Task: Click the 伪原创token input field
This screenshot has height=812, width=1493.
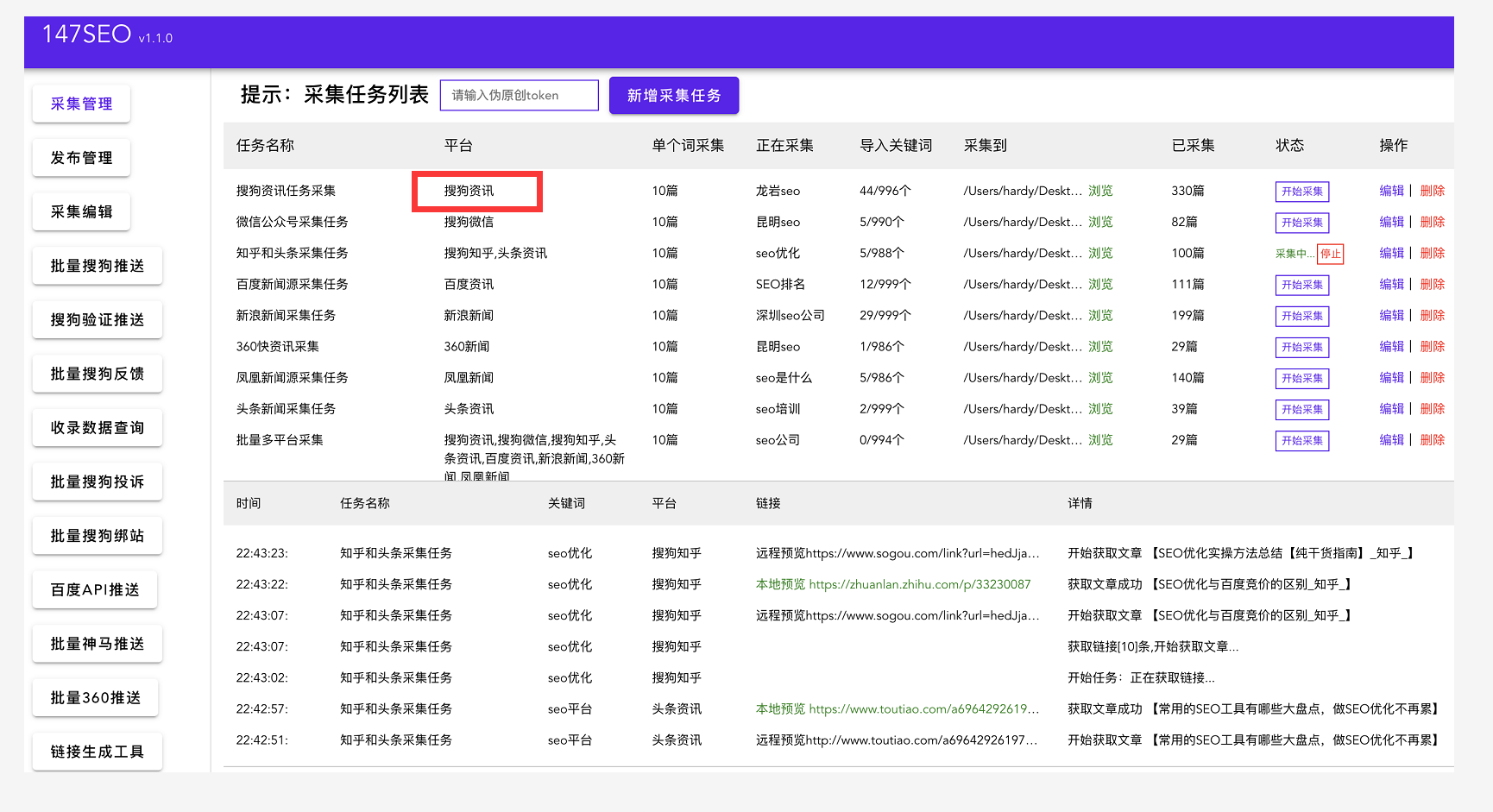Action: click(x=520, y=95)
